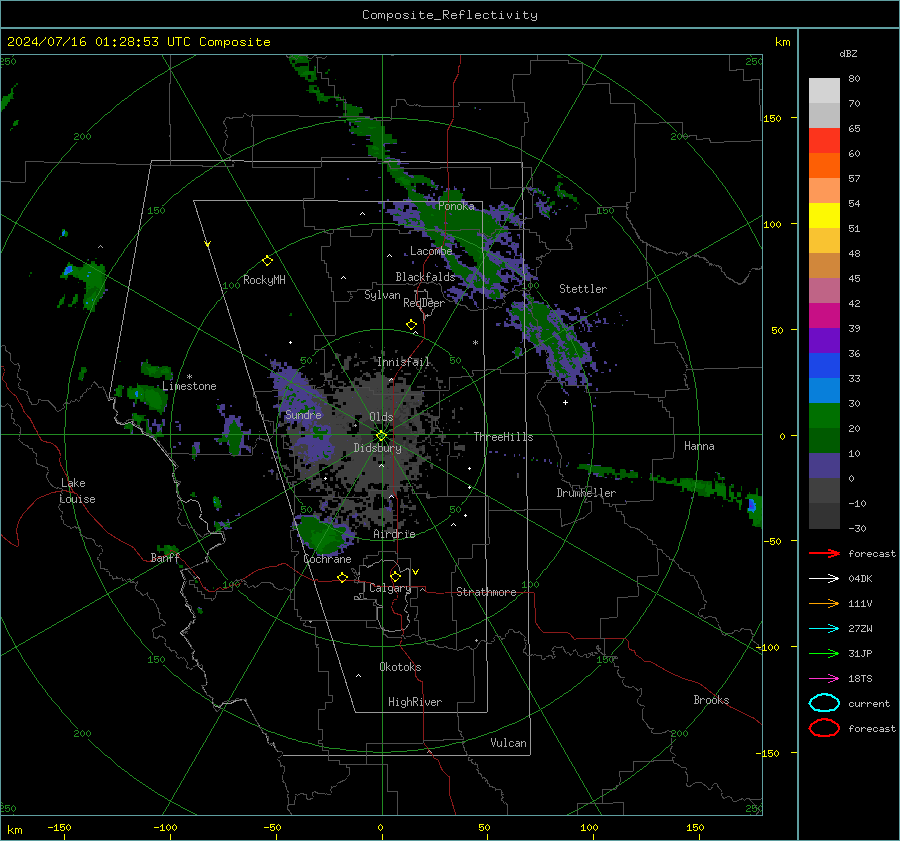The width and height of the screenshot is (900, 841).
Task: Click the Drumheller city label
Action: [586, 493]
